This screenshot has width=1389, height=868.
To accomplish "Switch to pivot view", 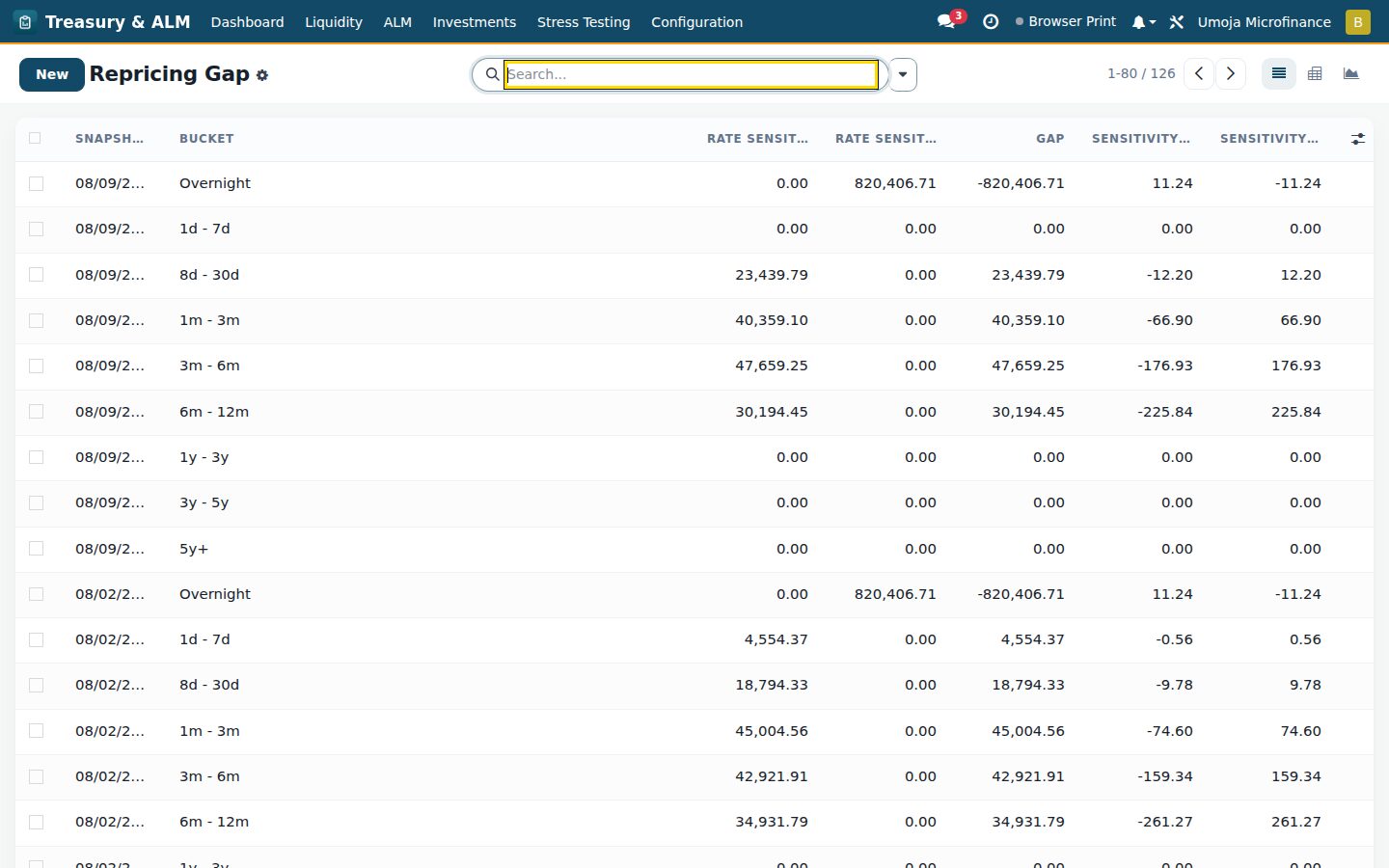I will pyautogui.click(x=1315, y=73).
